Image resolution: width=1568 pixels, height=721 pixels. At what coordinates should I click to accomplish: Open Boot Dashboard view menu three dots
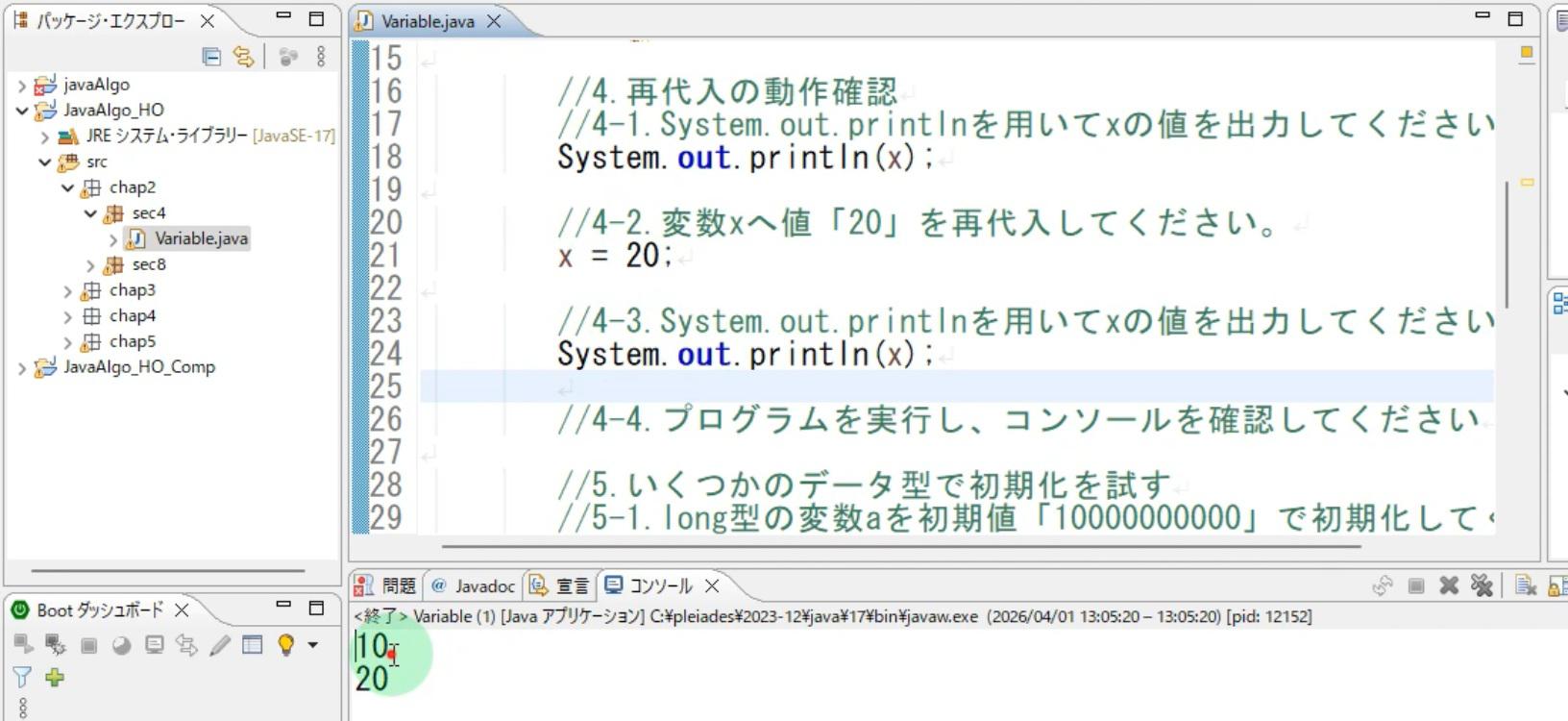coord(23,708)
